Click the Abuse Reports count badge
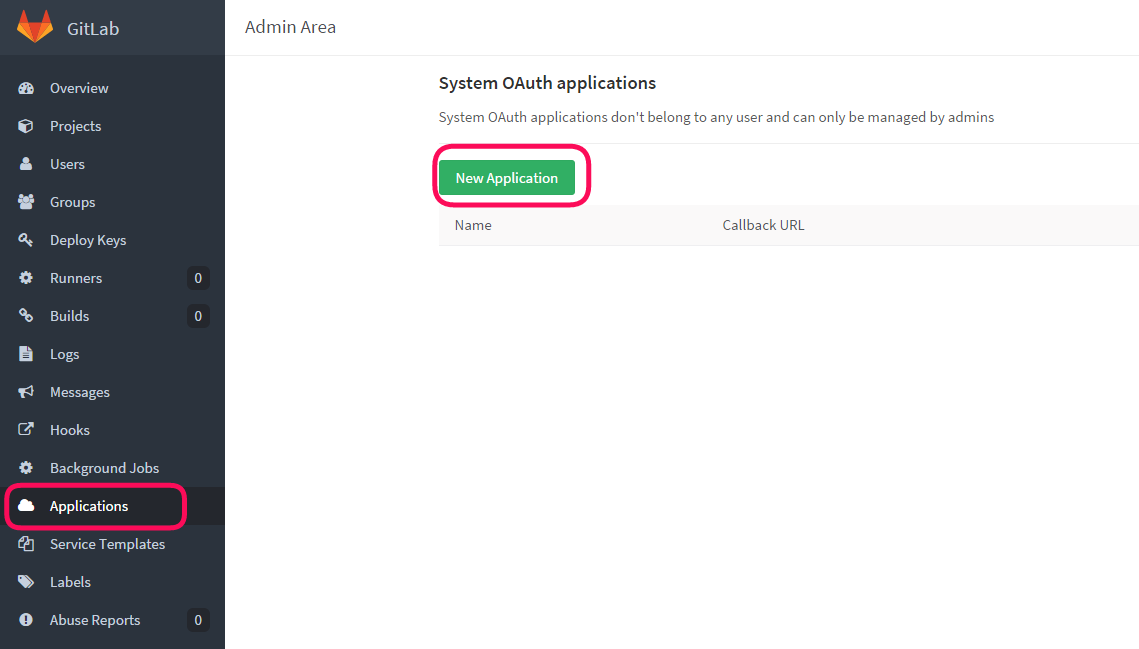 click(x=198, y=620)
